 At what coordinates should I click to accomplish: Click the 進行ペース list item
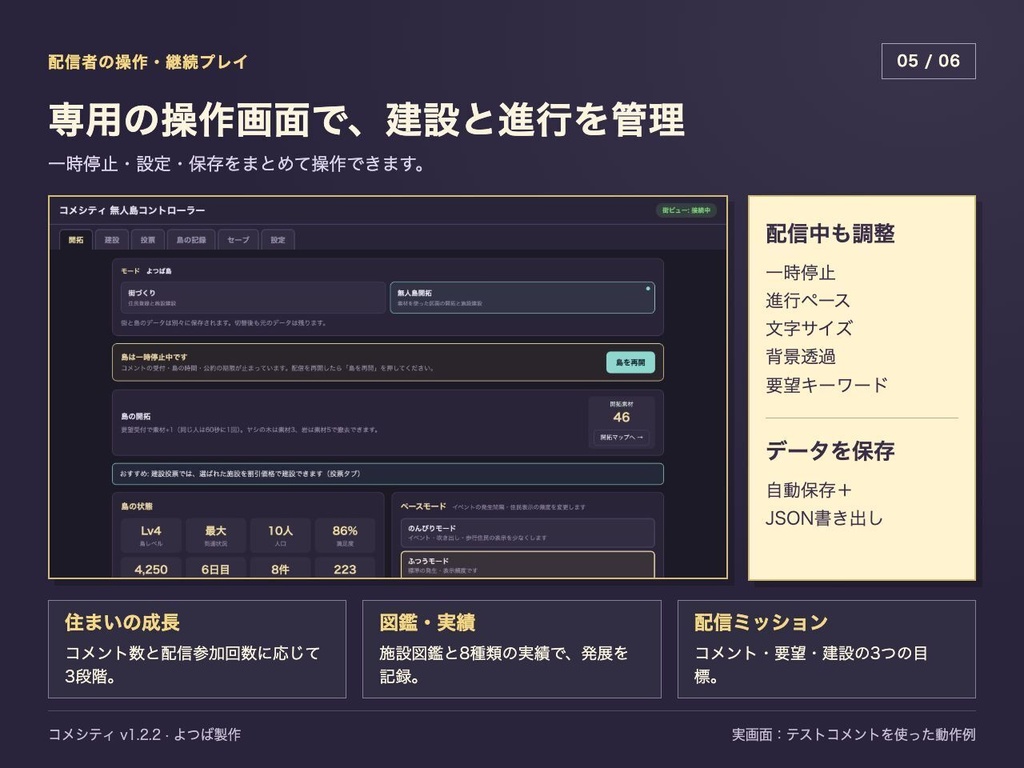pos(808,300)
